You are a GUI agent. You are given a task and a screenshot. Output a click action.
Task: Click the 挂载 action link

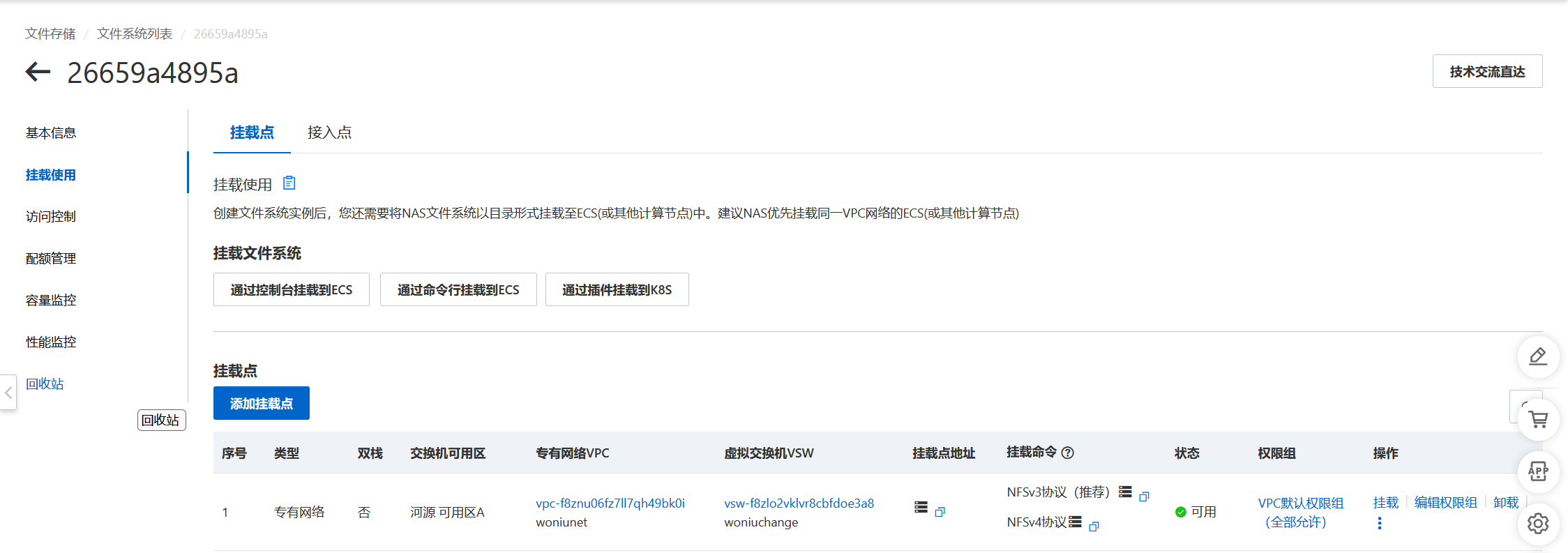pyautogui.click(x=1386, y=502)
